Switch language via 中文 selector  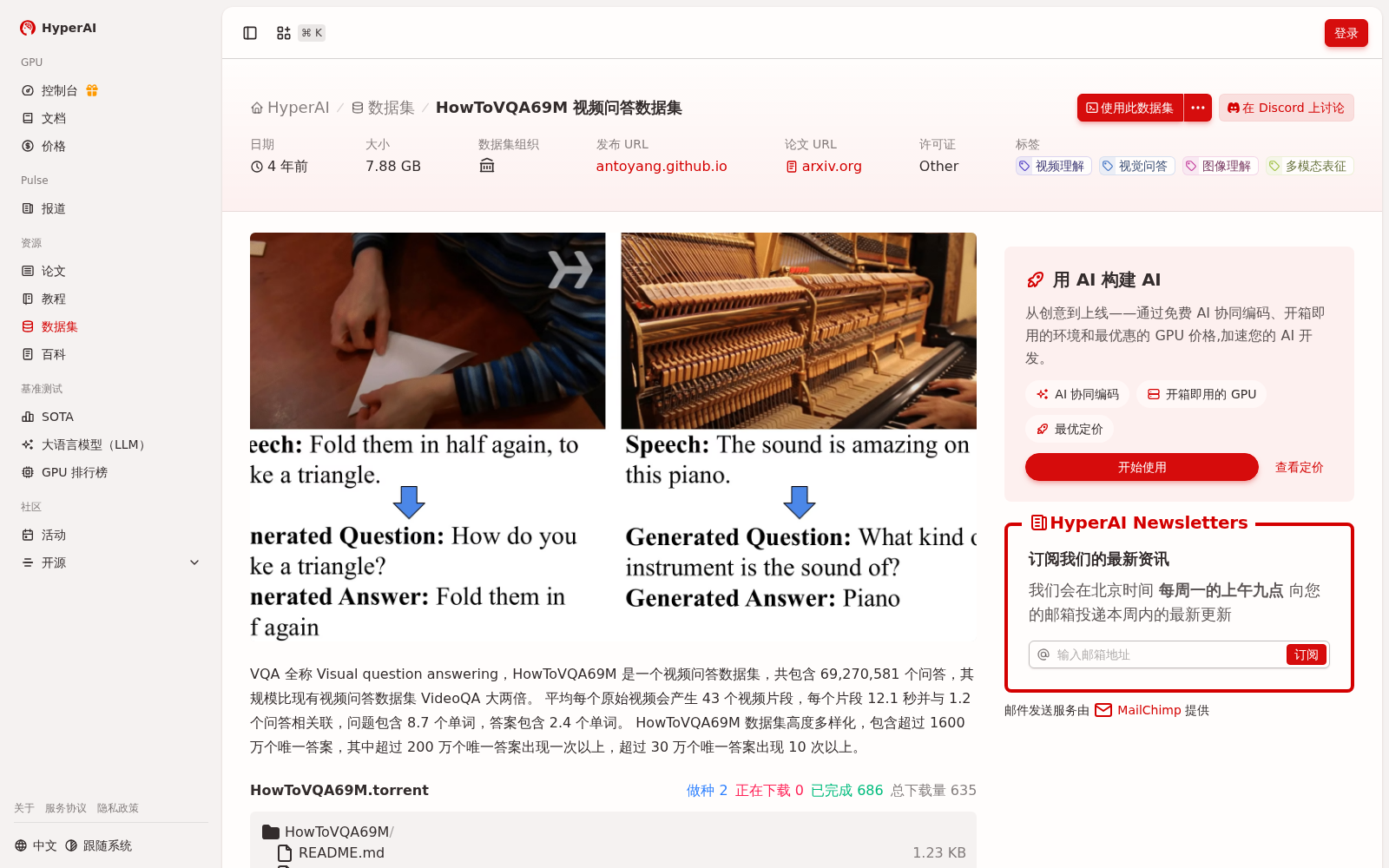(x=36, y=845)
